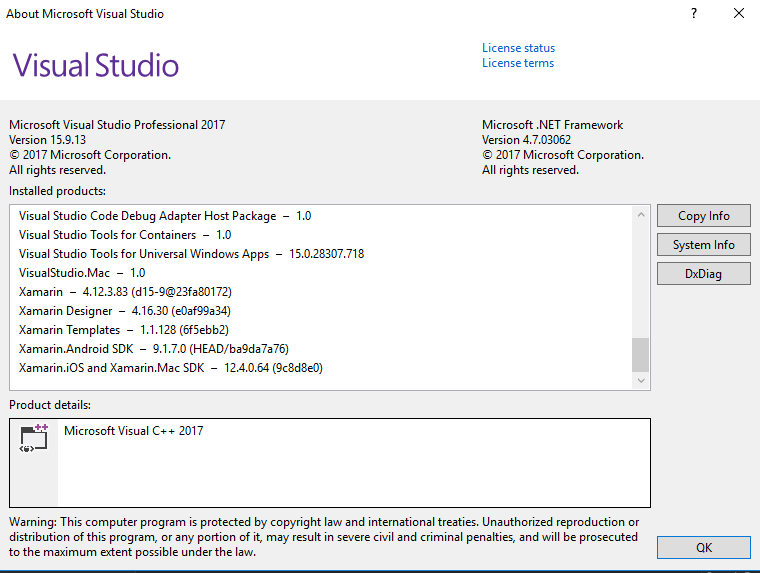Click the installed products scrollbar thumb
The height and width of the screenshot is (573, 760).
pos(641,354)
